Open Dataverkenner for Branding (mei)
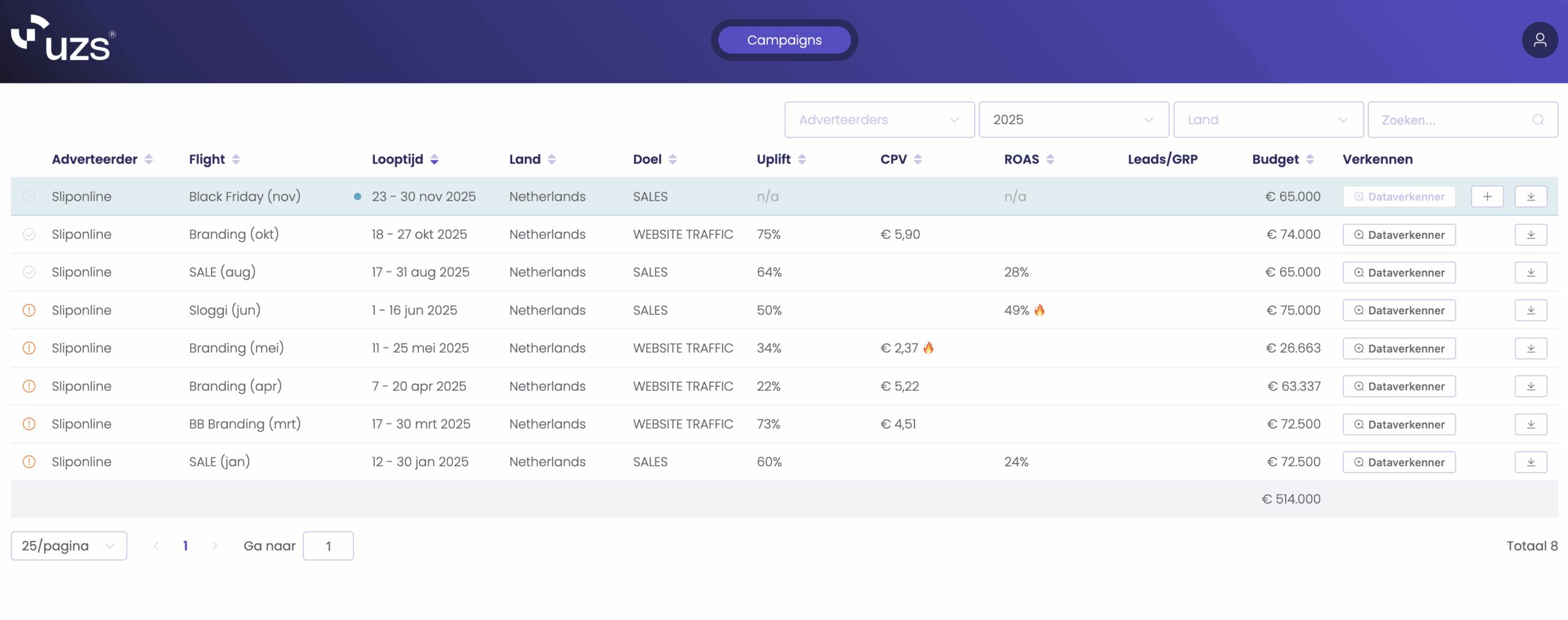 pyautogui.click(x=1398, y=349)
